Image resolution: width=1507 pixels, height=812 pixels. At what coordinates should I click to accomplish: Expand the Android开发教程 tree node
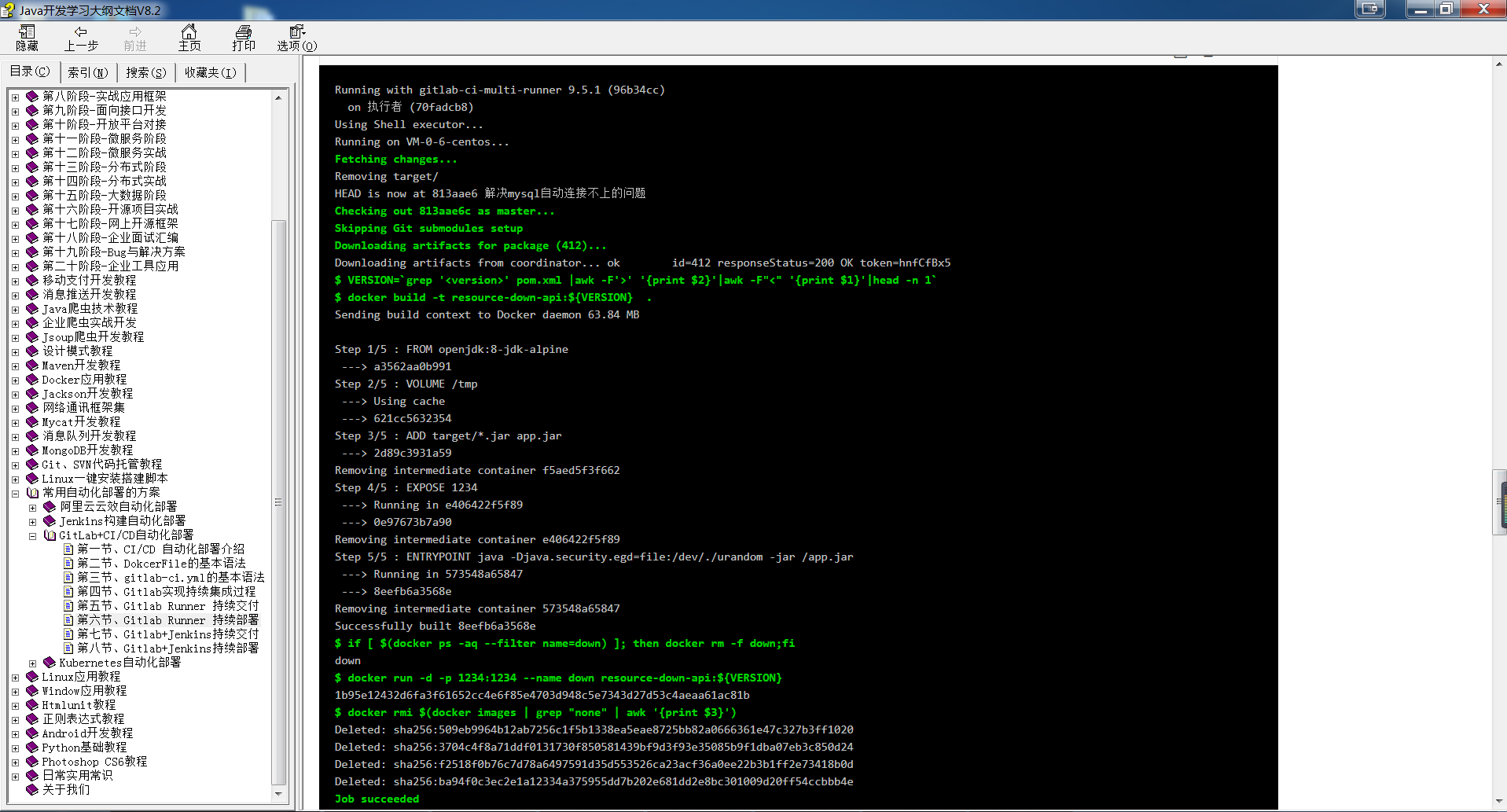pos(15,734)
